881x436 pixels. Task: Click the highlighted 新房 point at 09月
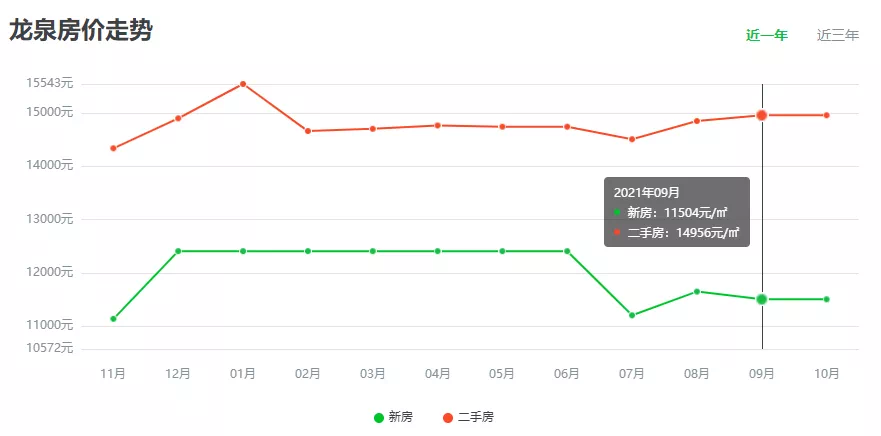pos(762,299)
